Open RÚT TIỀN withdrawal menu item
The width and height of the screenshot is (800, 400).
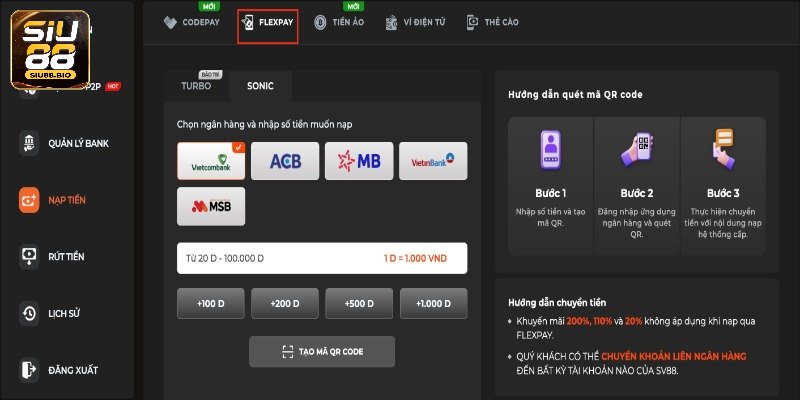tap(52, 257)
